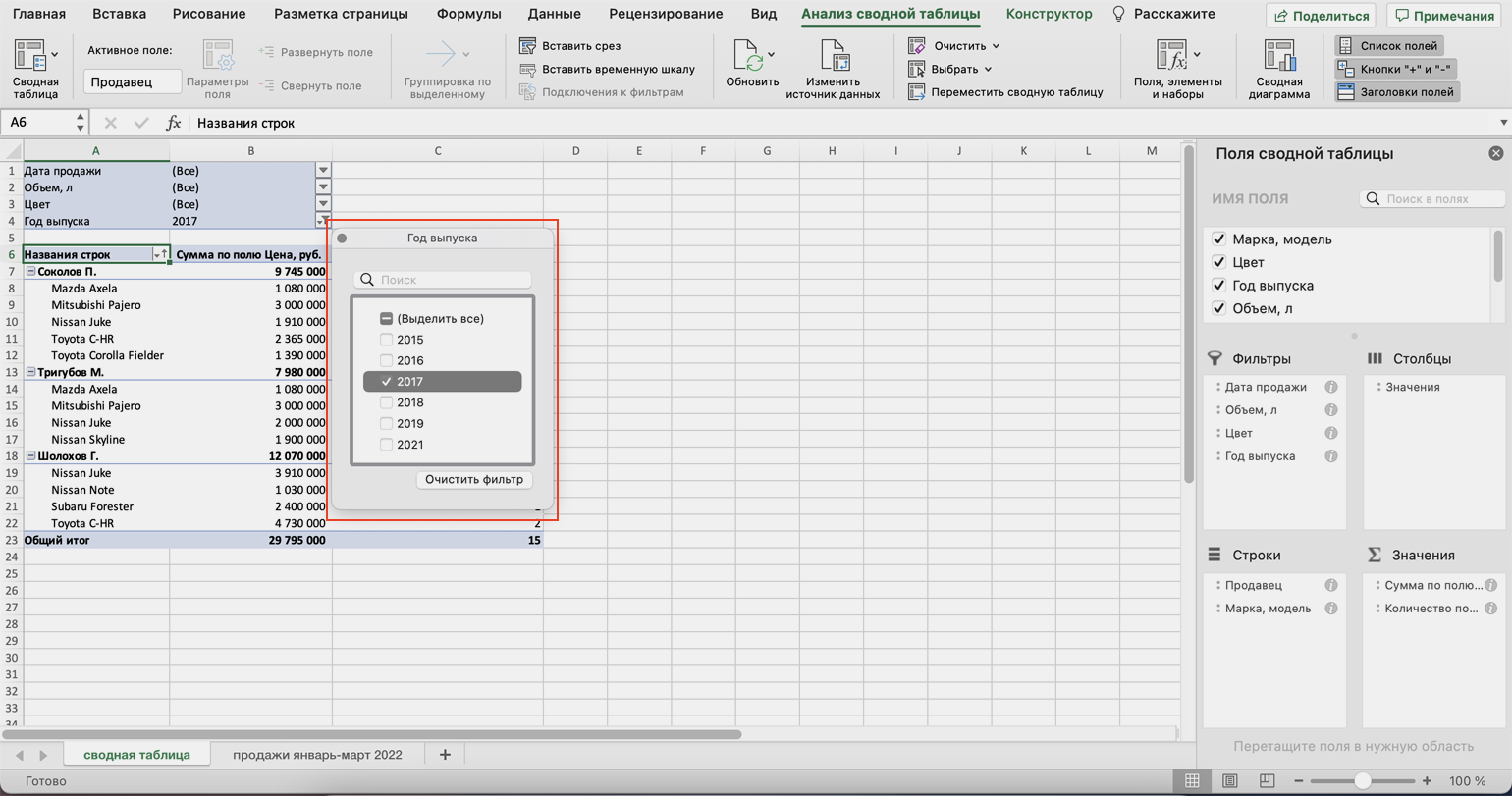Screen dimensions: 1512x796
Task: Click info icon next to Продавец field
Action: [1331, 585]
